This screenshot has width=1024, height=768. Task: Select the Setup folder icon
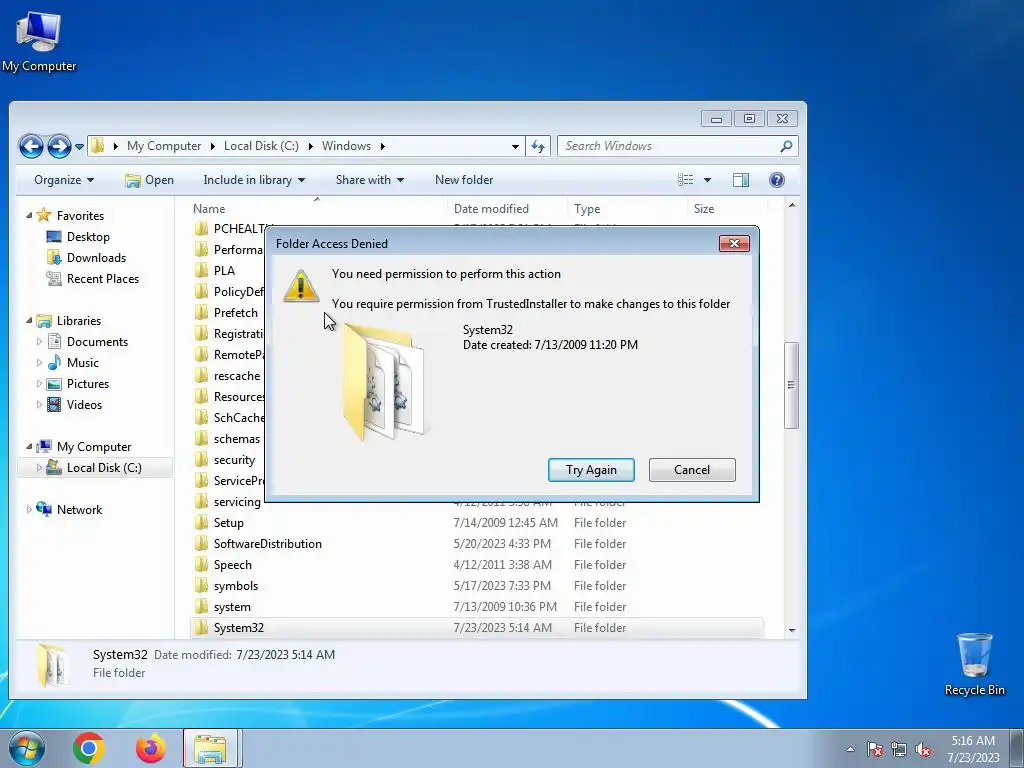(201, 523)
